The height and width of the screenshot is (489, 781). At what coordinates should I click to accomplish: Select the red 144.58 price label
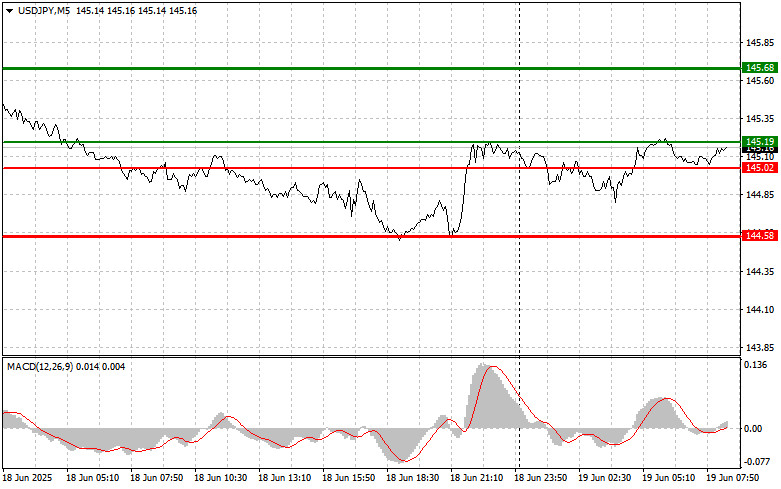pyautogui.click(x=758, y=235)
